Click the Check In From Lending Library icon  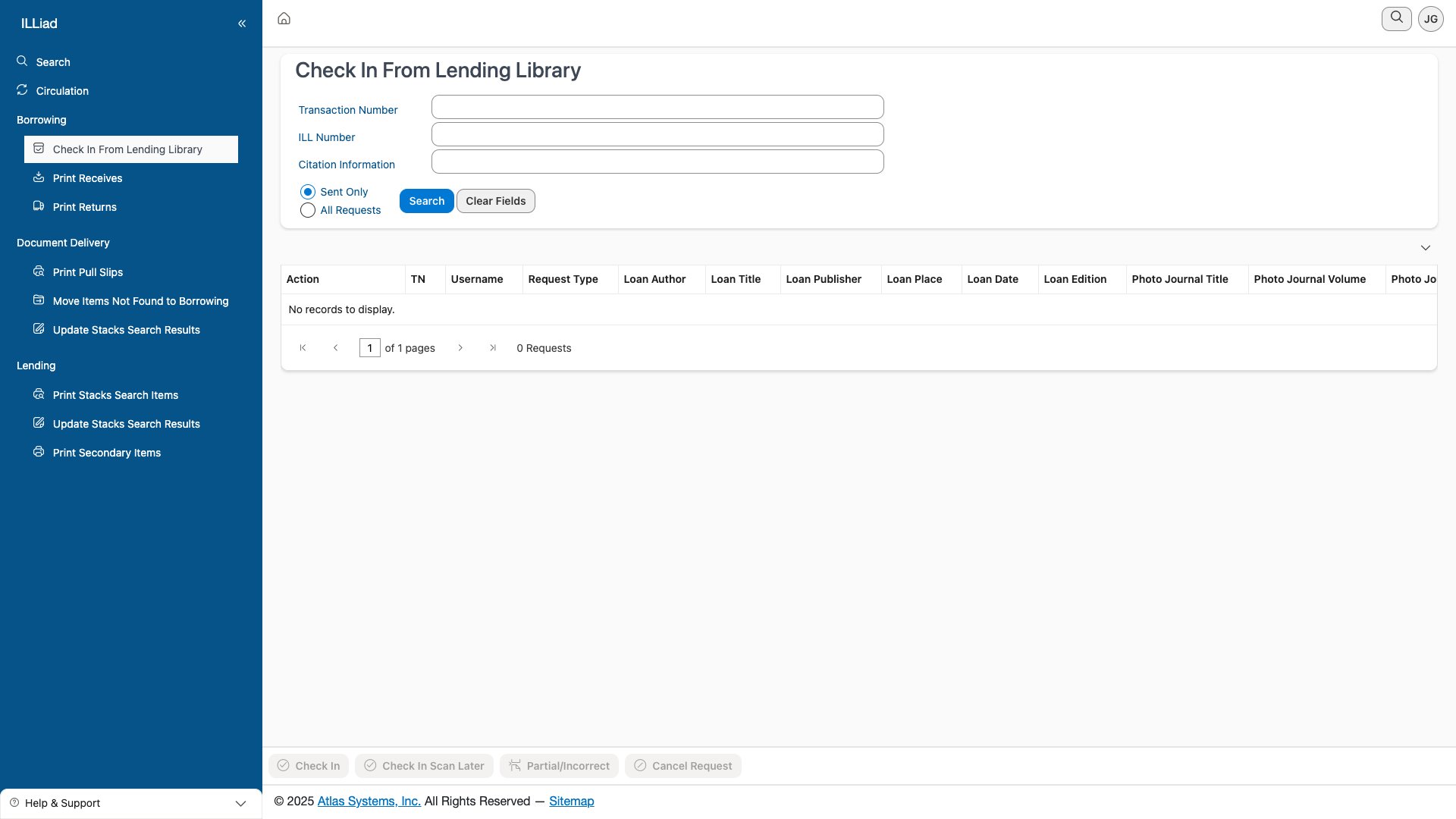(x=39, y=149)
